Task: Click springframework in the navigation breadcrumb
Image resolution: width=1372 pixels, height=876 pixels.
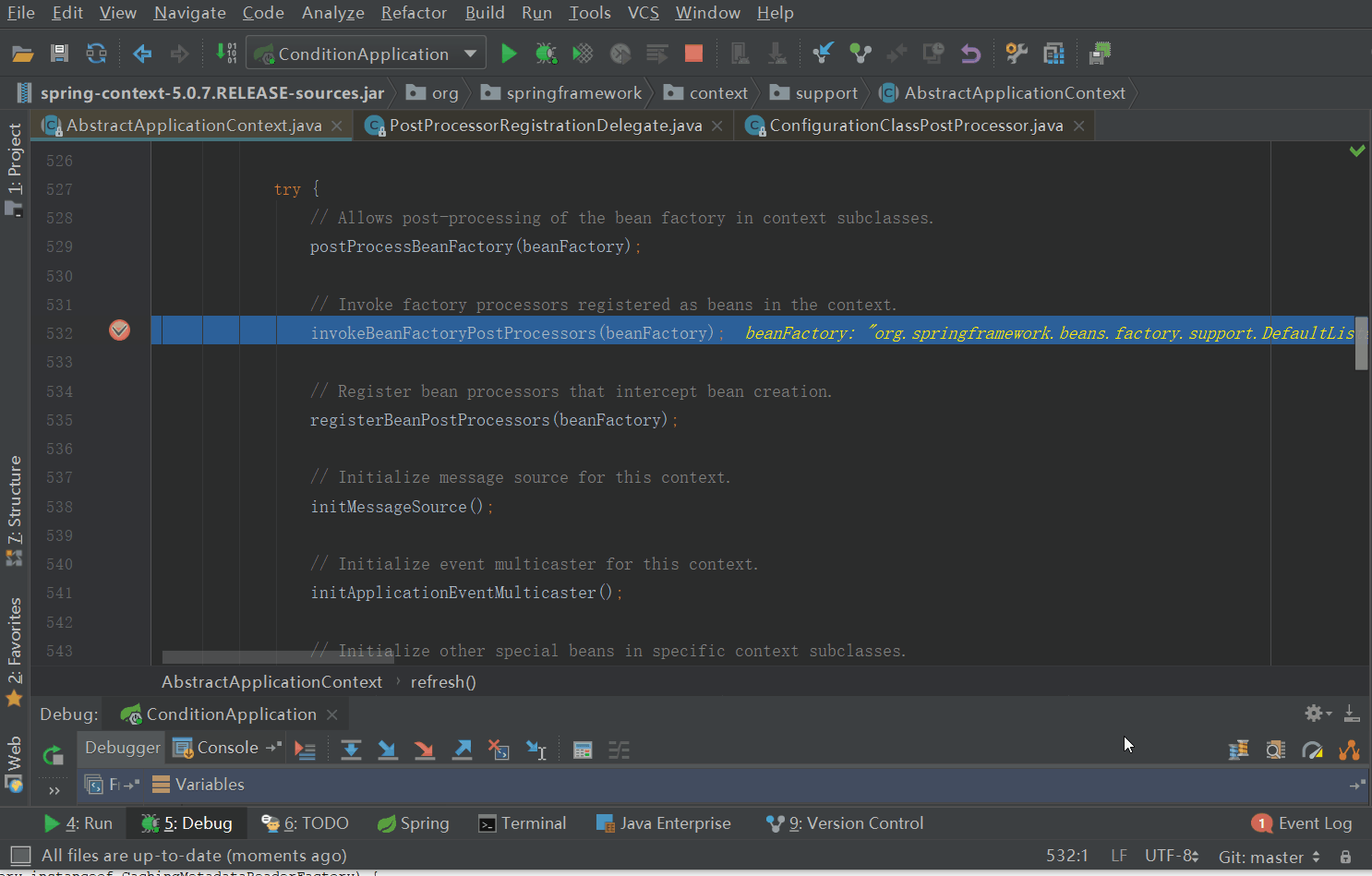Action: click(x=561, y=93)
